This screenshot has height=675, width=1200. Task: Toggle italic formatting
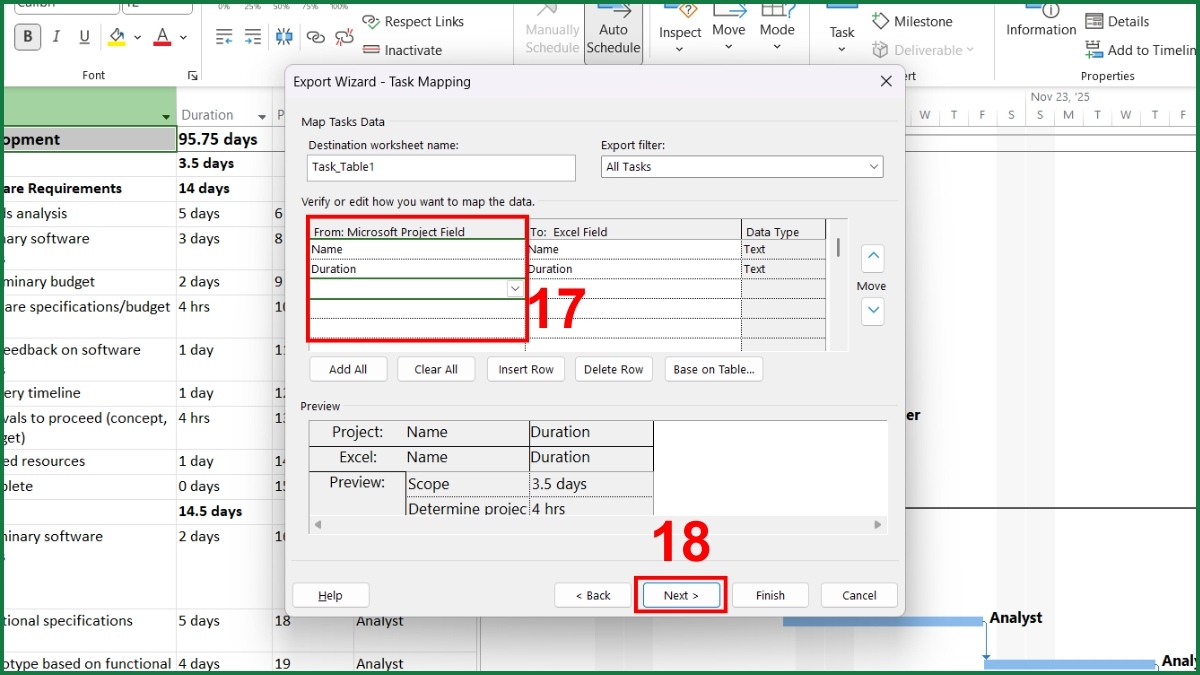tap(56, 36)
